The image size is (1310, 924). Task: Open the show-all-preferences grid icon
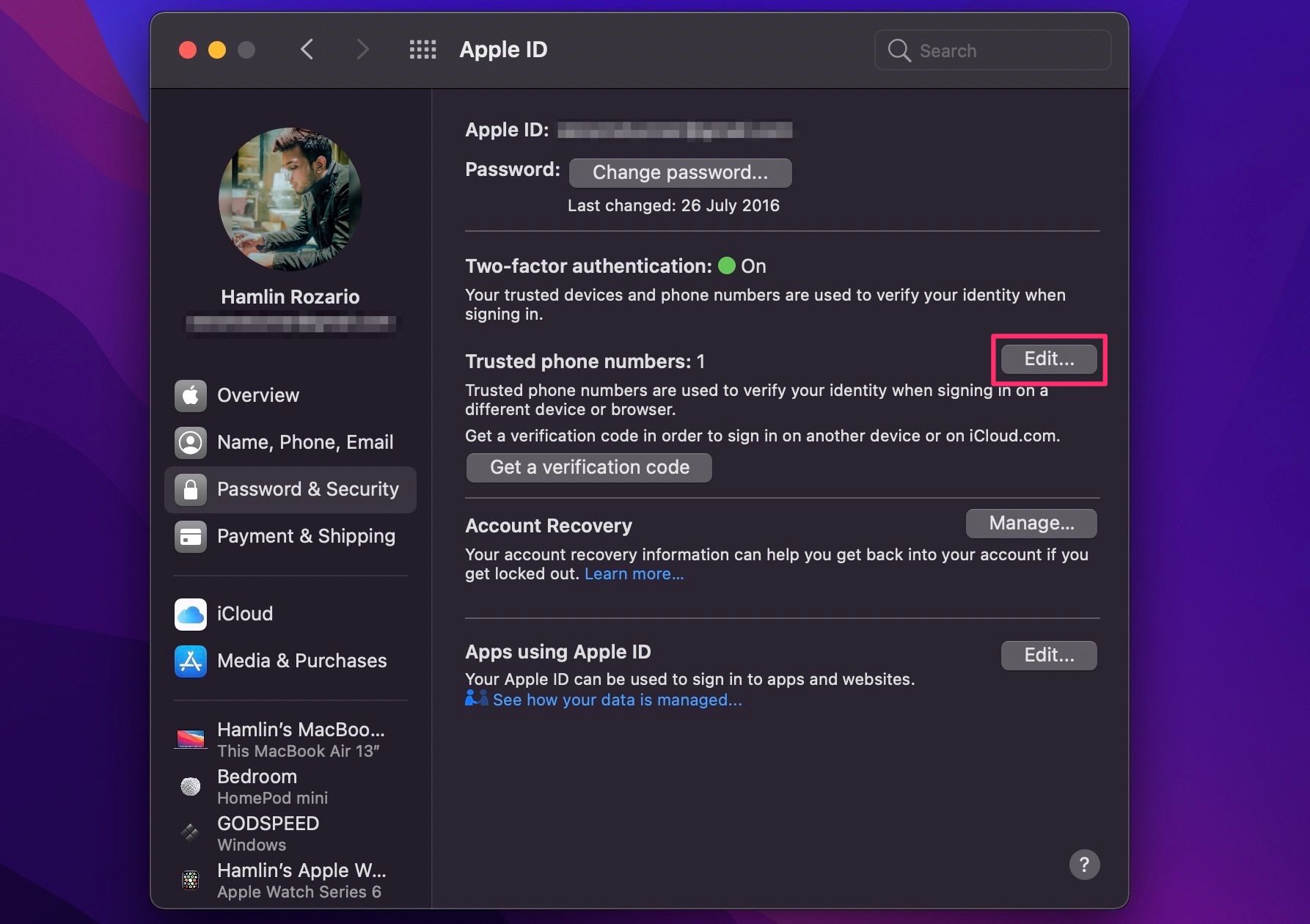click(422, 49)
